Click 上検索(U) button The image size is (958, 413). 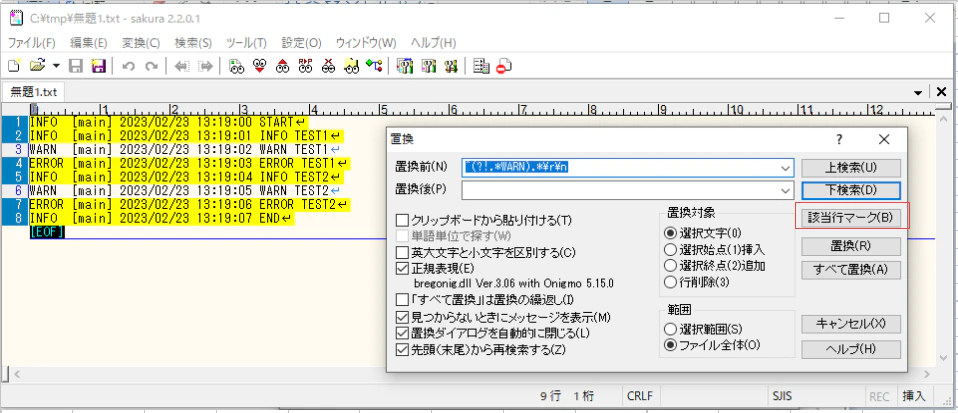851,167
